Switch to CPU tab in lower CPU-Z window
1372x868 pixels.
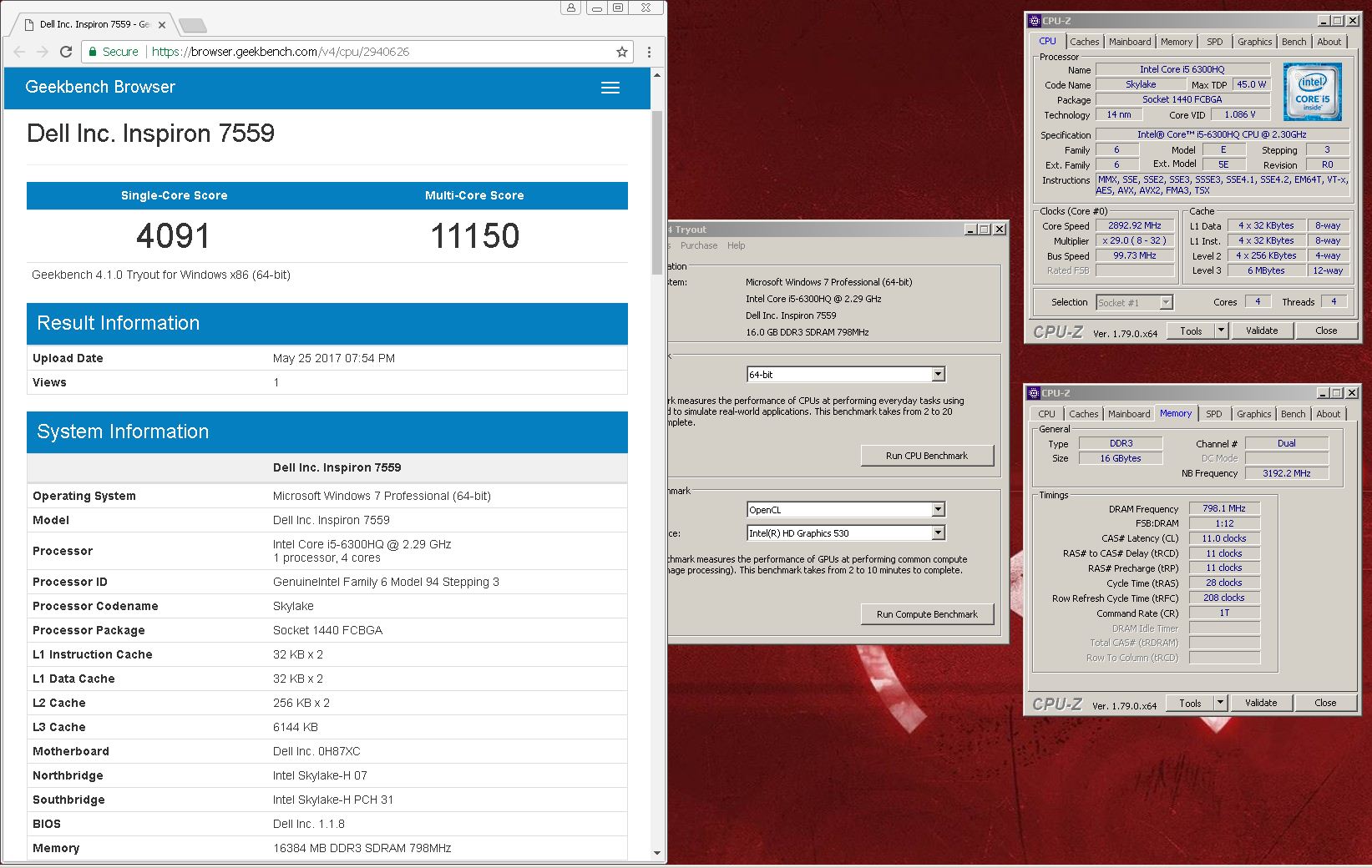[1047, 414]
